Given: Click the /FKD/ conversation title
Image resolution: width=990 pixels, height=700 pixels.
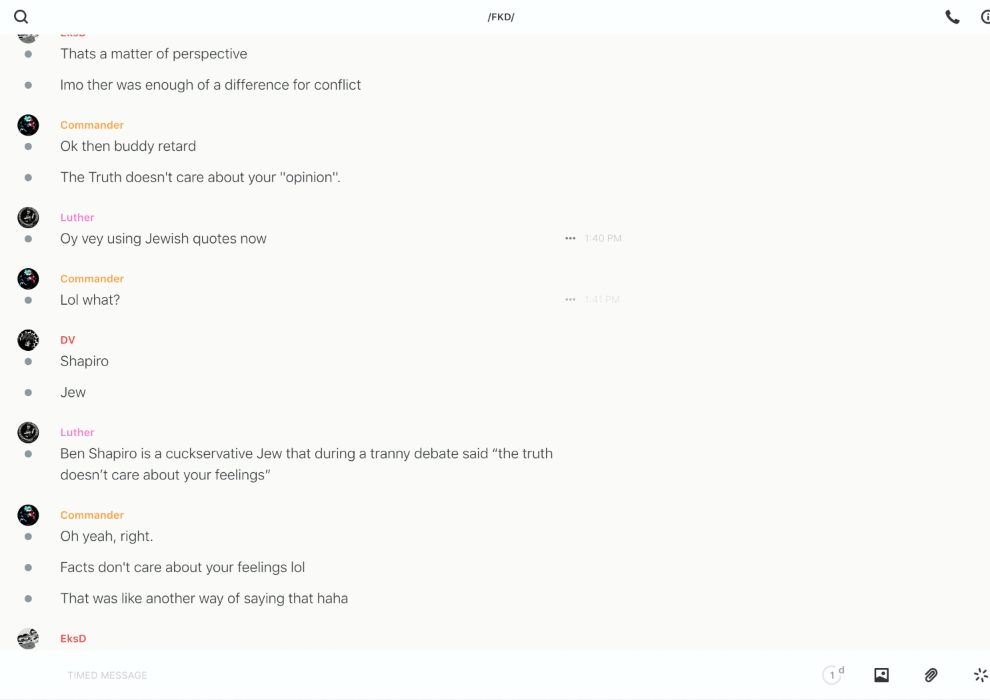Looking at the screenshot, I should (x=501, y=17).
